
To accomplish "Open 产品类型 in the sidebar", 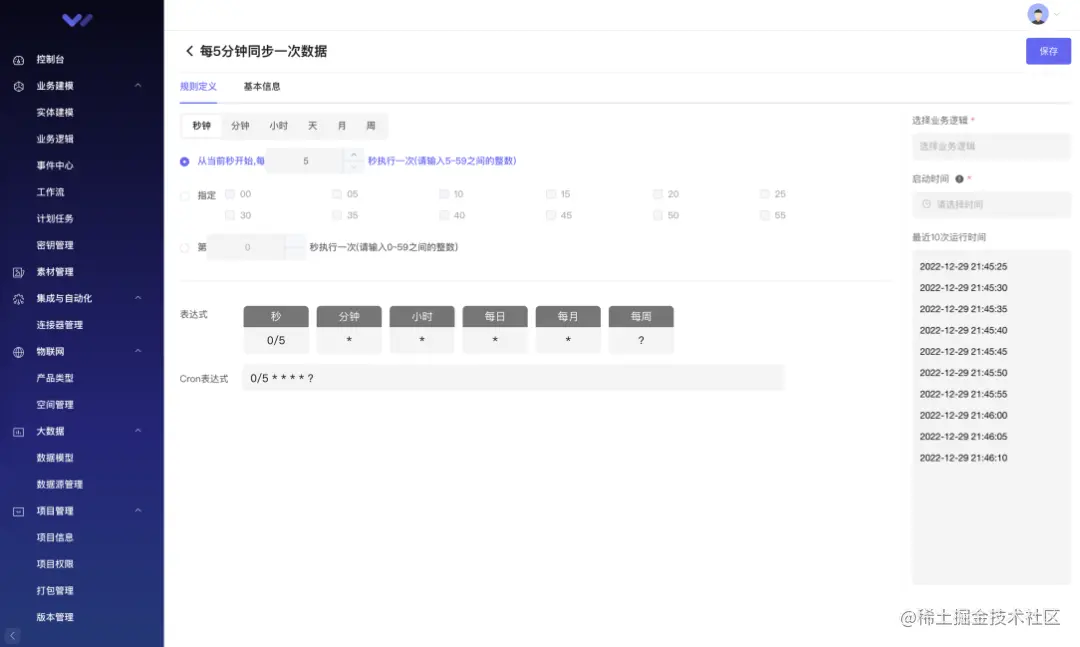I will [x=55, y=378].
